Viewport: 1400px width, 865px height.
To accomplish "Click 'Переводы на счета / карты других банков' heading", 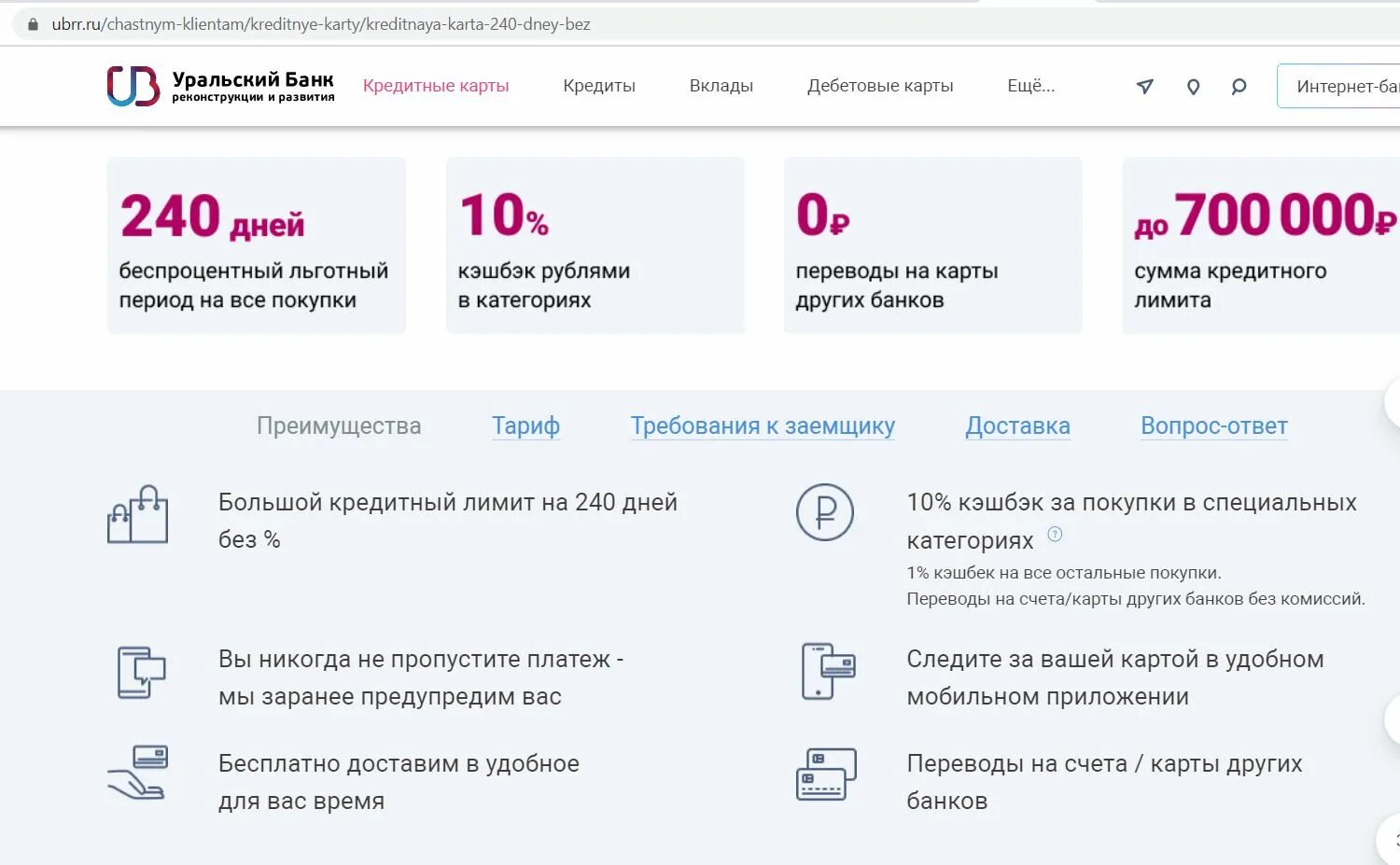I will coord(1104,782).
